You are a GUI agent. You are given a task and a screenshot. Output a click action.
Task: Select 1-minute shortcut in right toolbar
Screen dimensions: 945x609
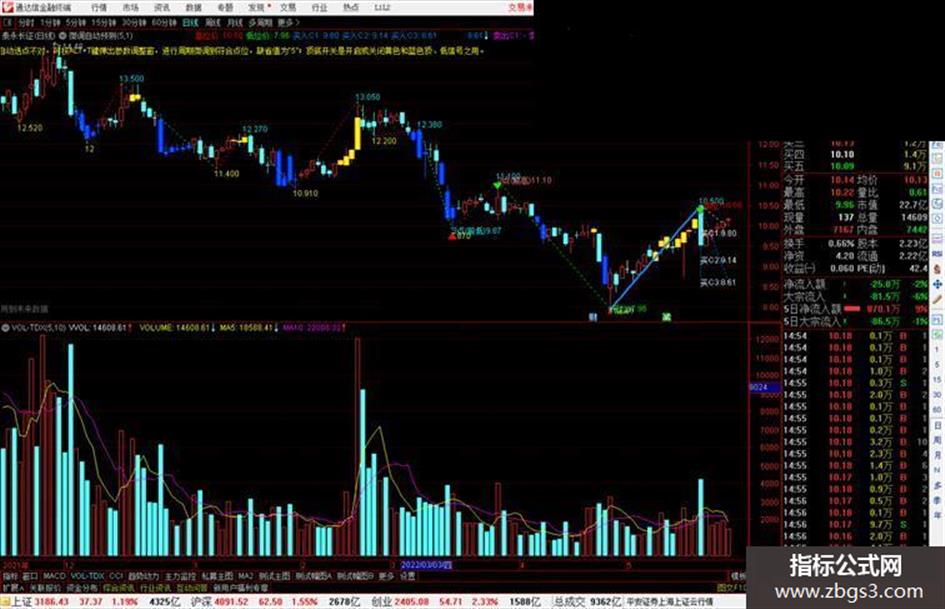point(937,349)
